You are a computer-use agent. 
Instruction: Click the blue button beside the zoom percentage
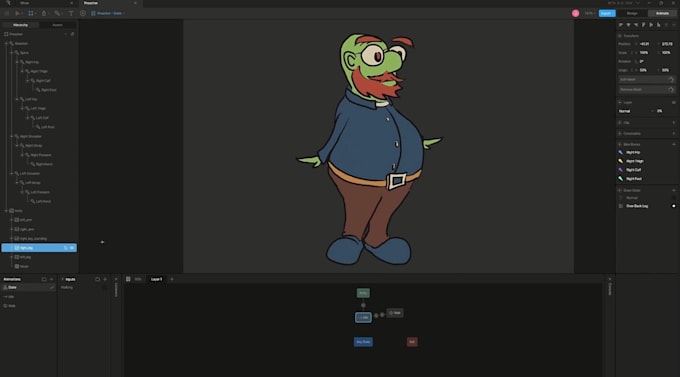[607, 13]
